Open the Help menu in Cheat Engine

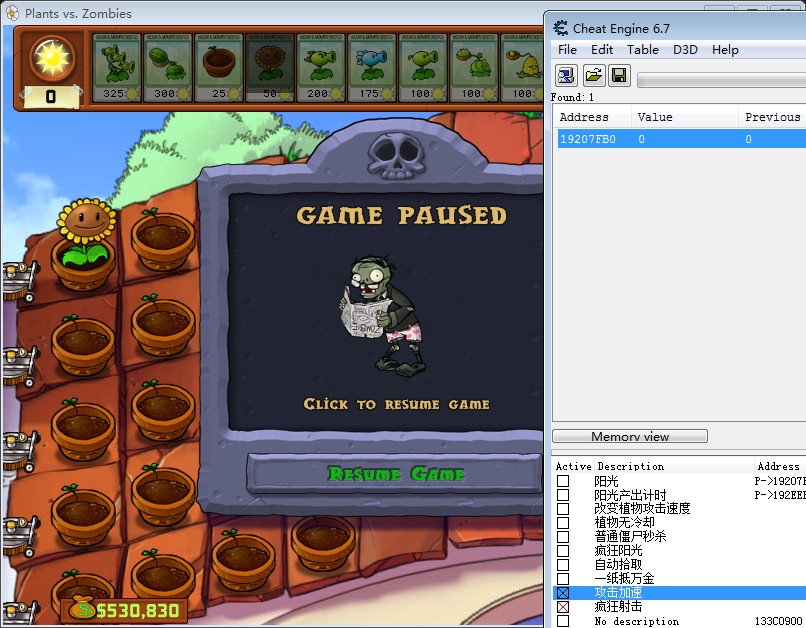pos(725,50)
